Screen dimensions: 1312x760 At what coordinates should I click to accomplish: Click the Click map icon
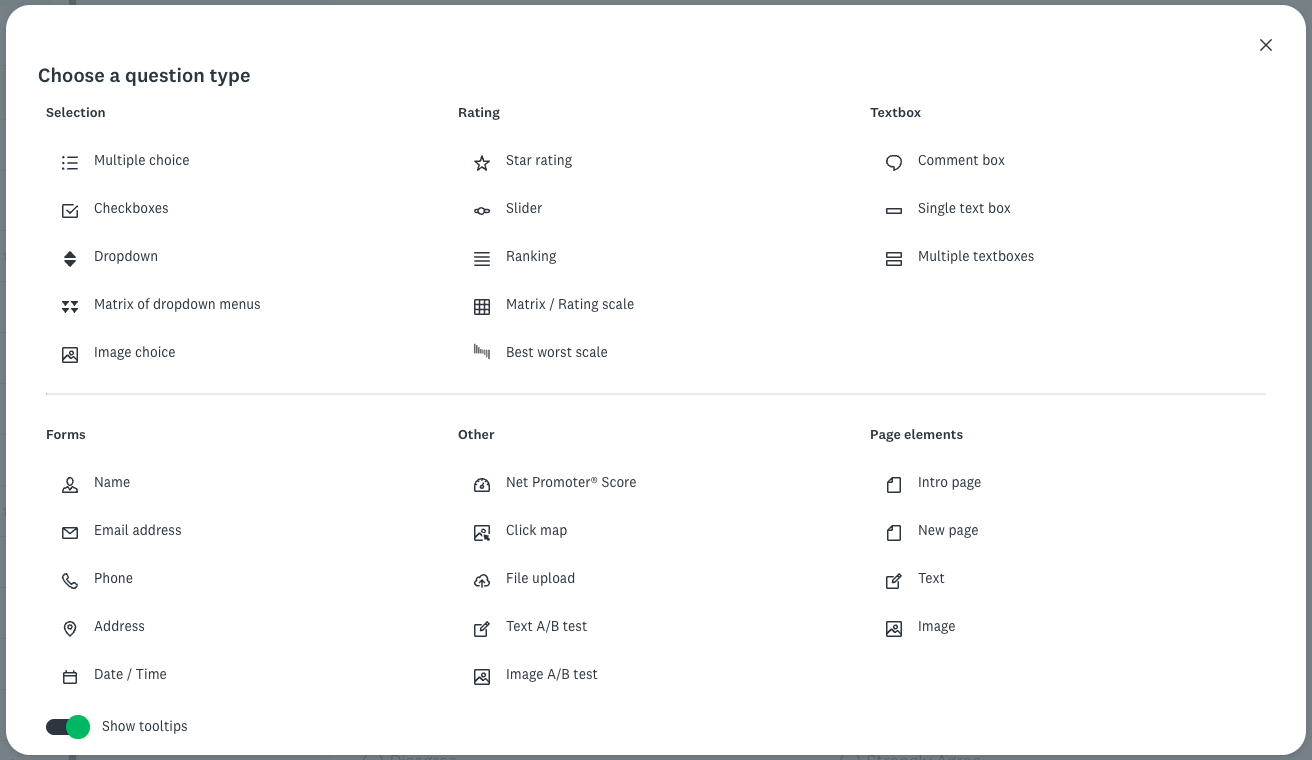(482, 533)
